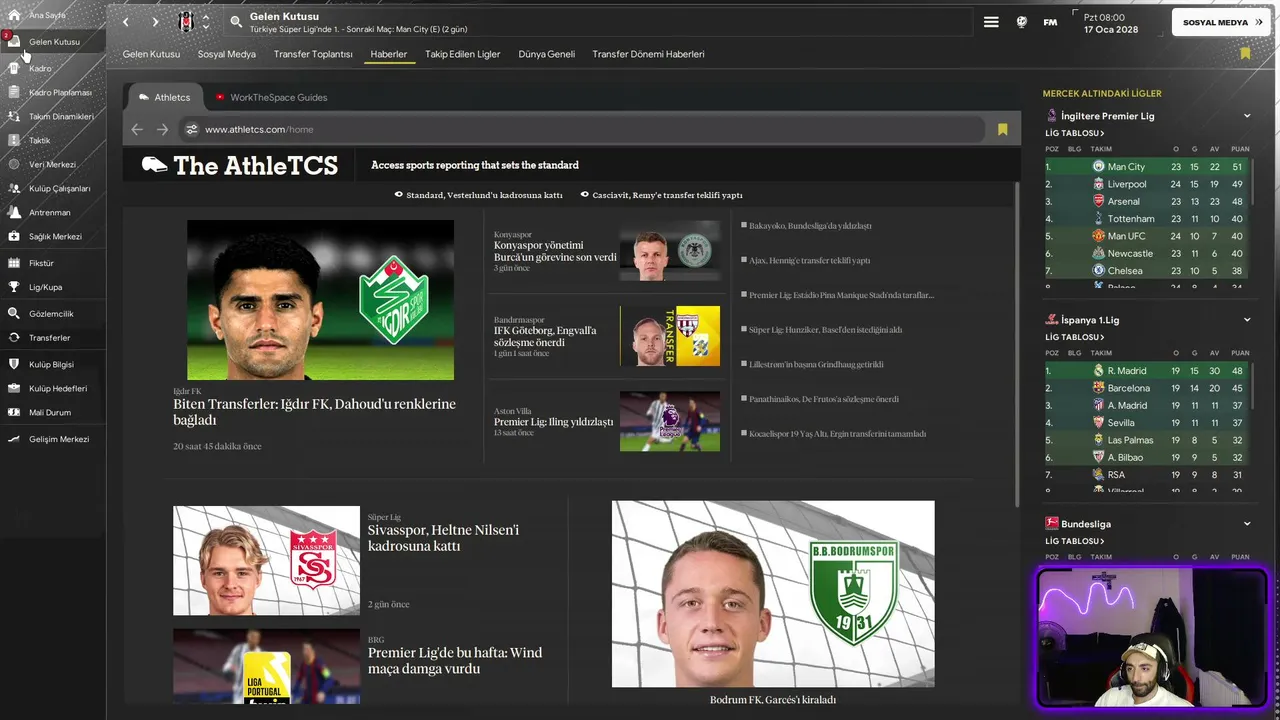
Task: Go back with top bar back arrow
Action: pyautogui.click(x=126, y=22)
